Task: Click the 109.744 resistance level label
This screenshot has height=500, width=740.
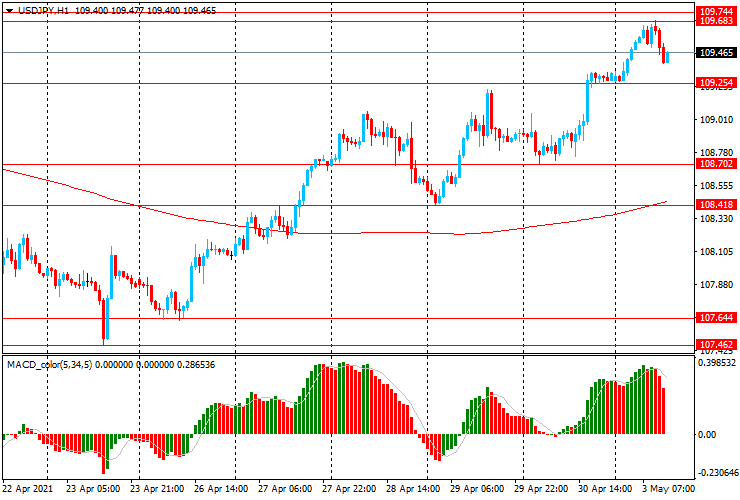Action: (x=716, y=12)
